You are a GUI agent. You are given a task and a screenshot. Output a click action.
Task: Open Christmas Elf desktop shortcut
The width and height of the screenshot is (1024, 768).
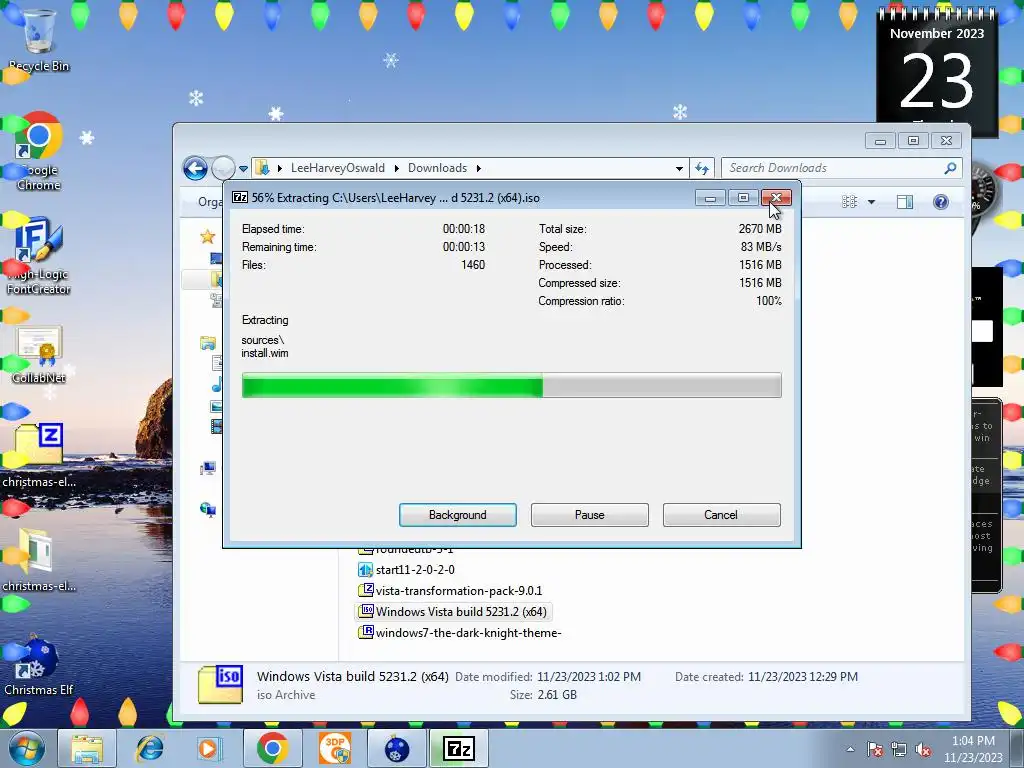(39, 665)
